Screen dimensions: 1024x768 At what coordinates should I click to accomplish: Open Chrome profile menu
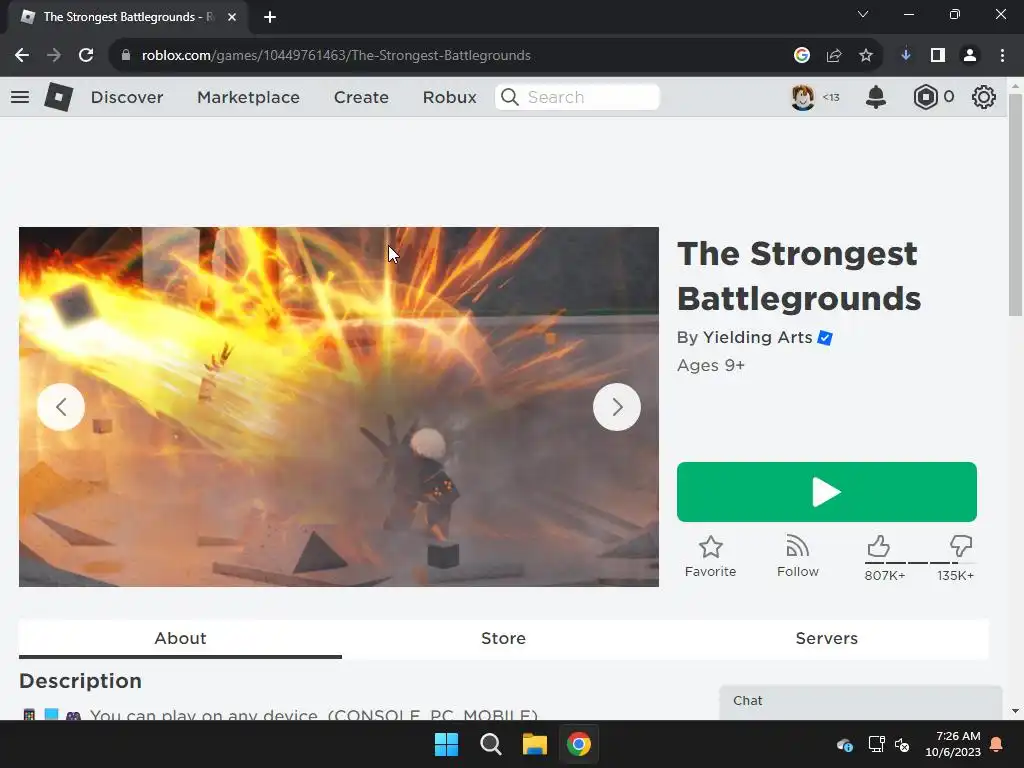pyautogui.click(x=970, y=56)
